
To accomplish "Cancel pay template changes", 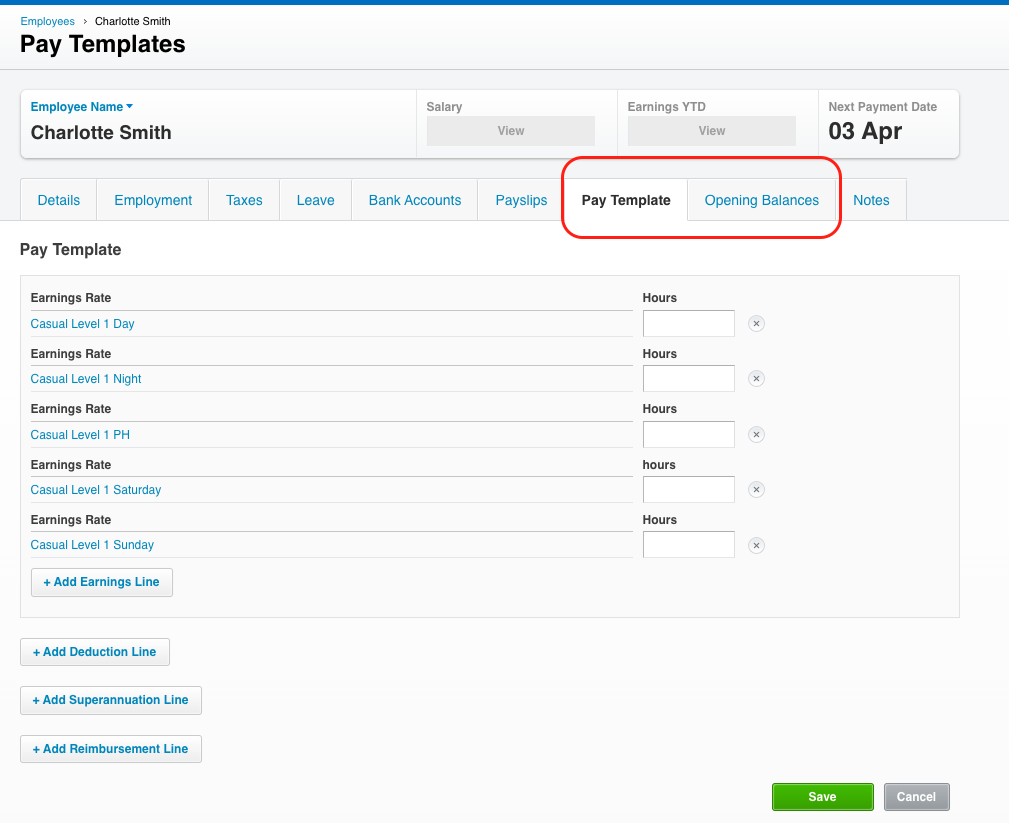I will point(916,797).
